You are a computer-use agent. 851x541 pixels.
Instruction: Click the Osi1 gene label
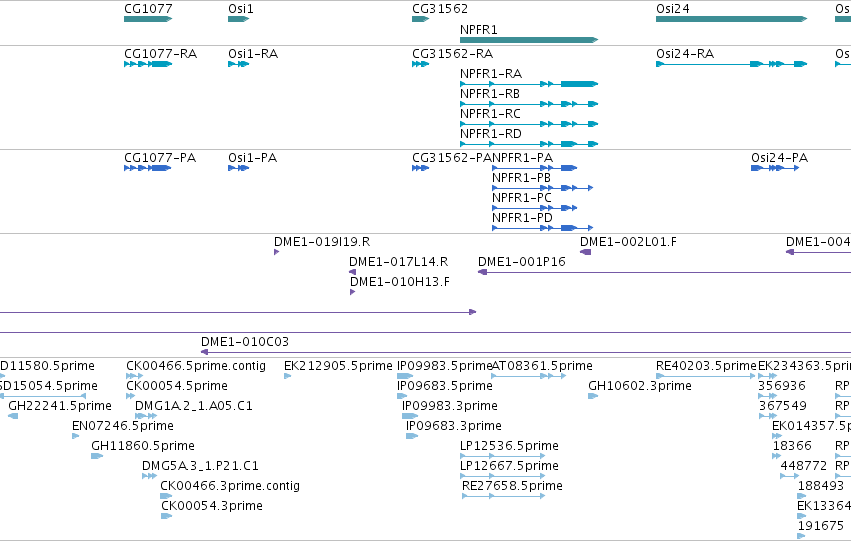tap(240, 9)
